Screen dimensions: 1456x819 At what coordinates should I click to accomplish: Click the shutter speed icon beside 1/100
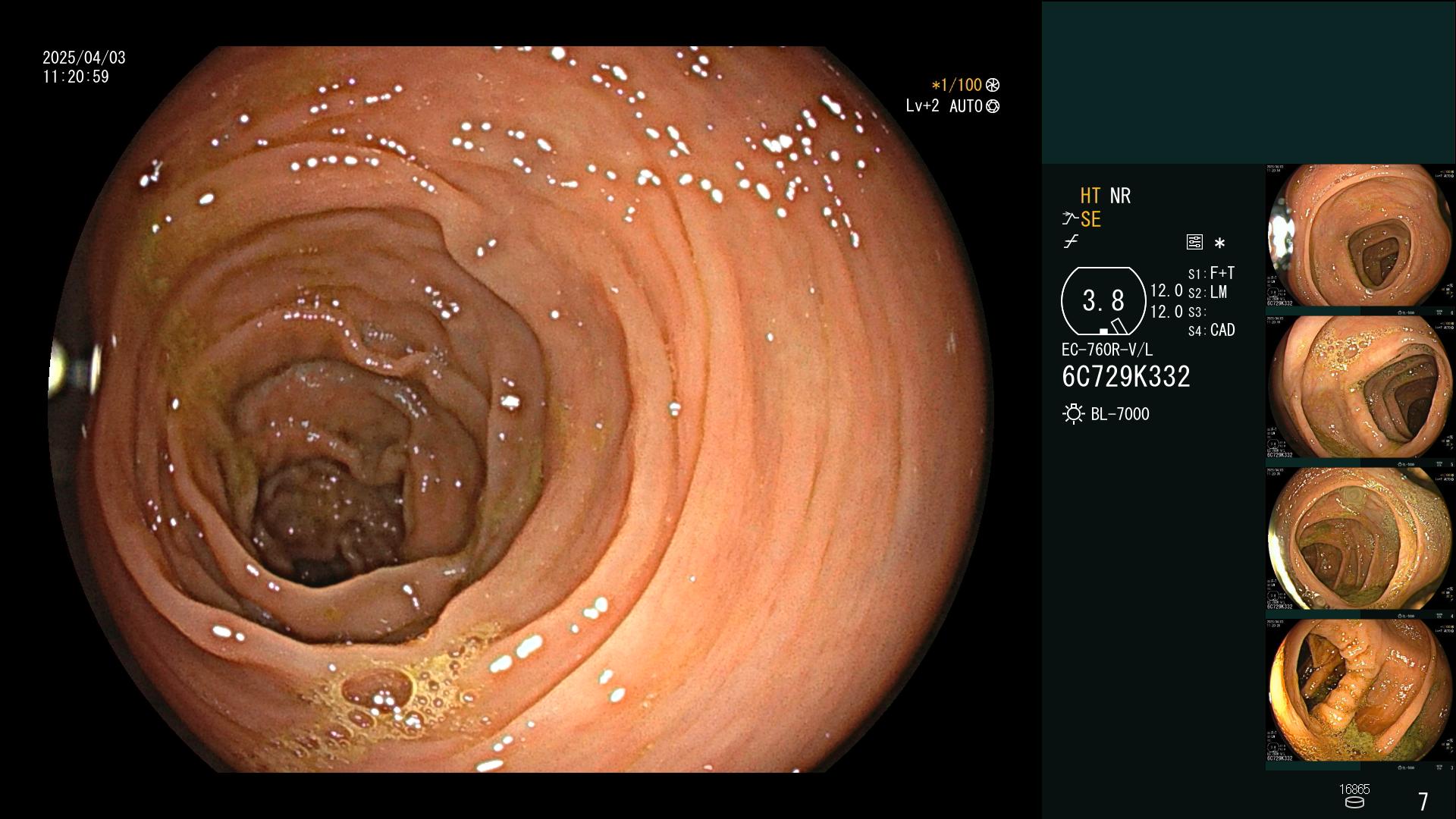point(993,85)
